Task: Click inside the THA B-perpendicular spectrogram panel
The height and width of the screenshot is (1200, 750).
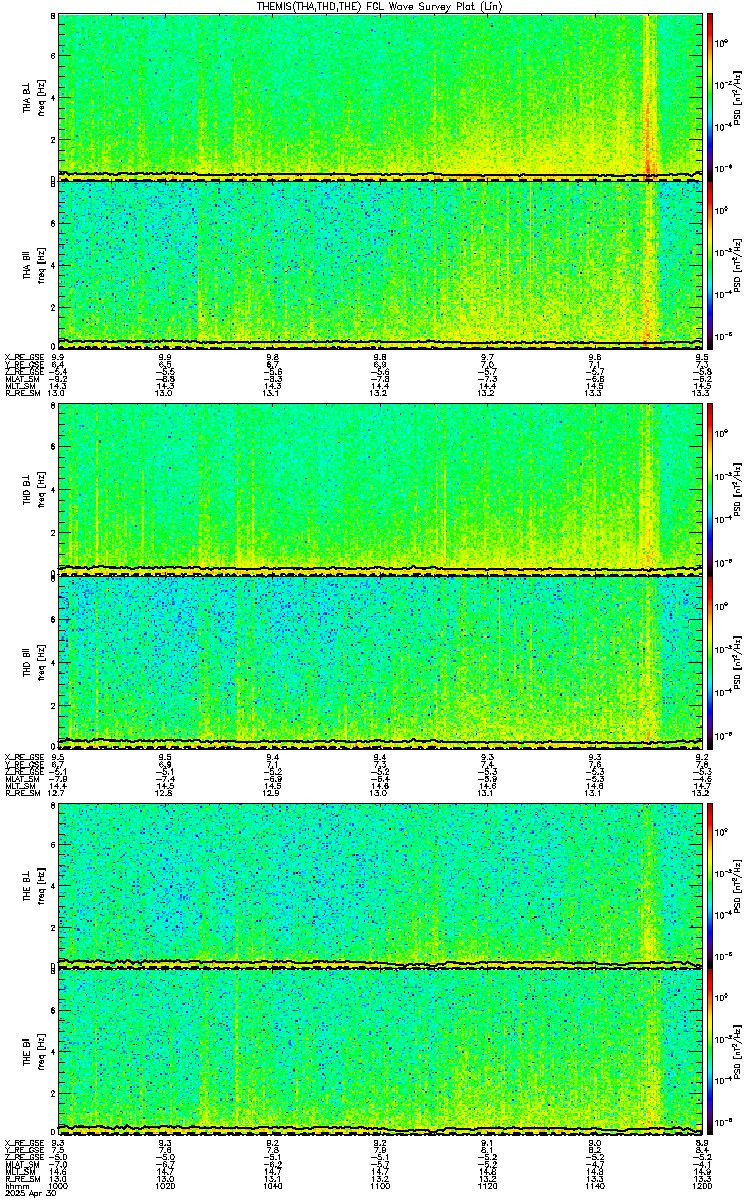Action: 380,95
